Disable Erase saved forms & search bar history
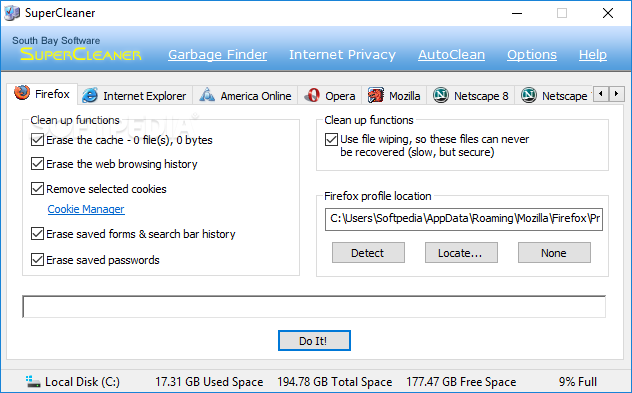 [37, 234]
